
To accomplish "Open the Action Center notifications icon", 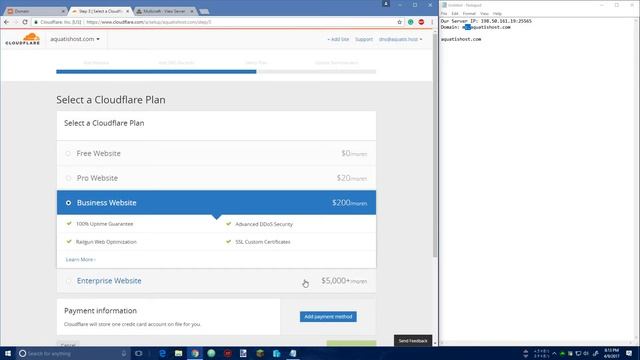I will tap(629, 353).
